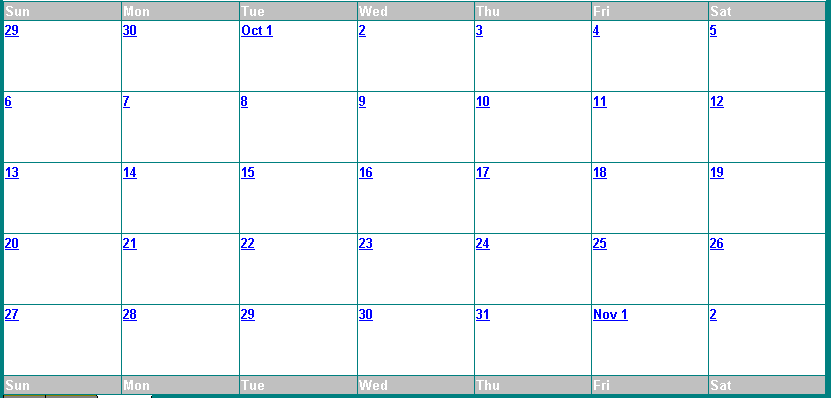Select Tuesday the 15th link
This screenshot has width=831, height=398.
[x=247, y=173]
